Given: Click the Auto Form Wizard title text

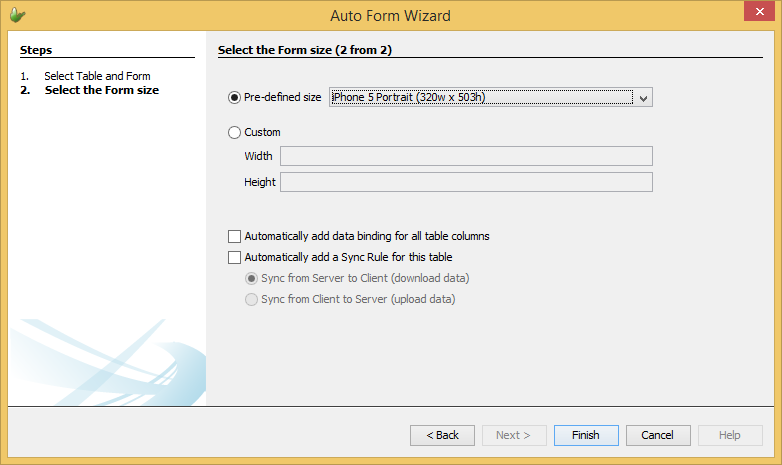Looking at the screenshot, I should (390, 16).
